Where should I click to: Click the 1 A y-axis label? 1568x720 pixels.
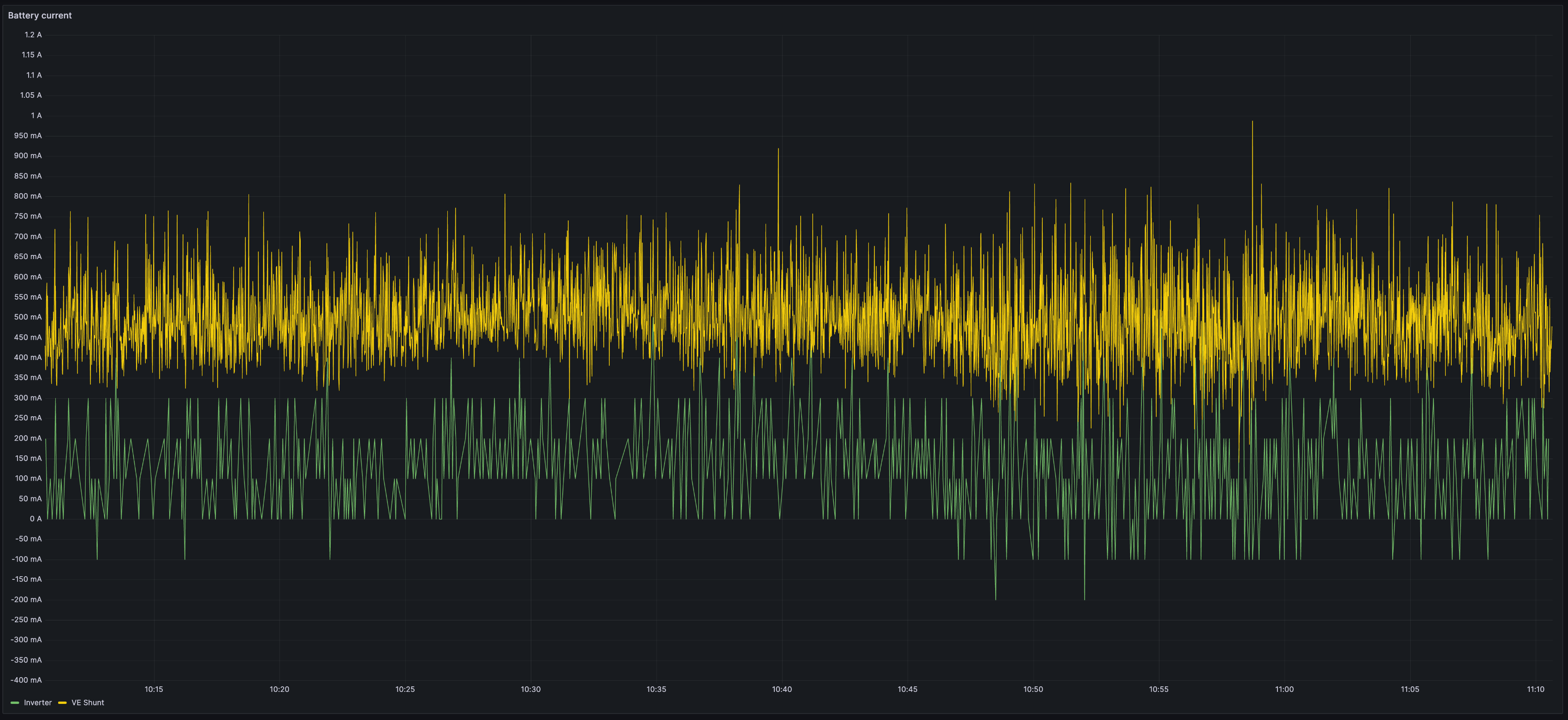36,116
